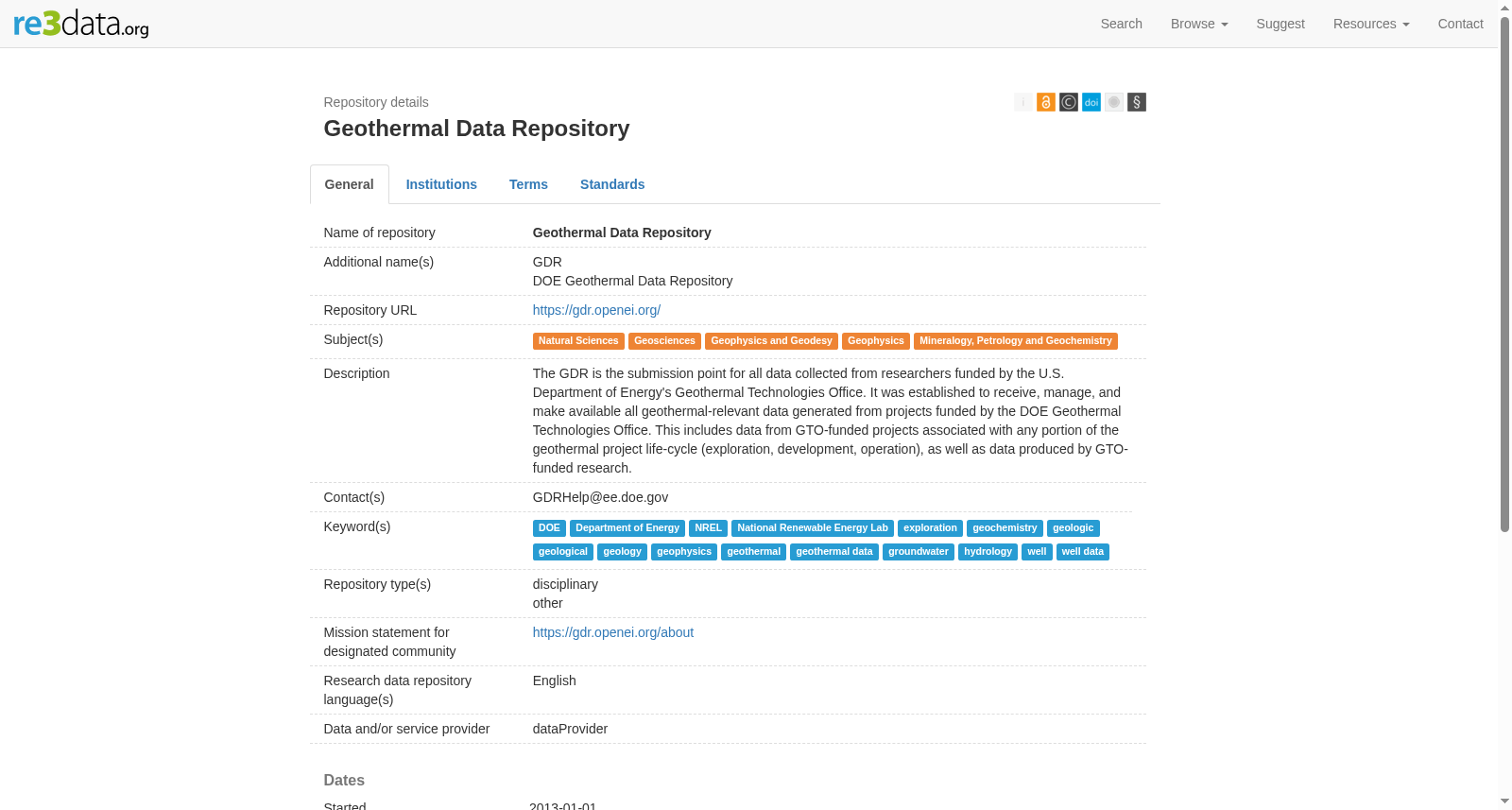Click the additional name "GDR"

[547, 262]
